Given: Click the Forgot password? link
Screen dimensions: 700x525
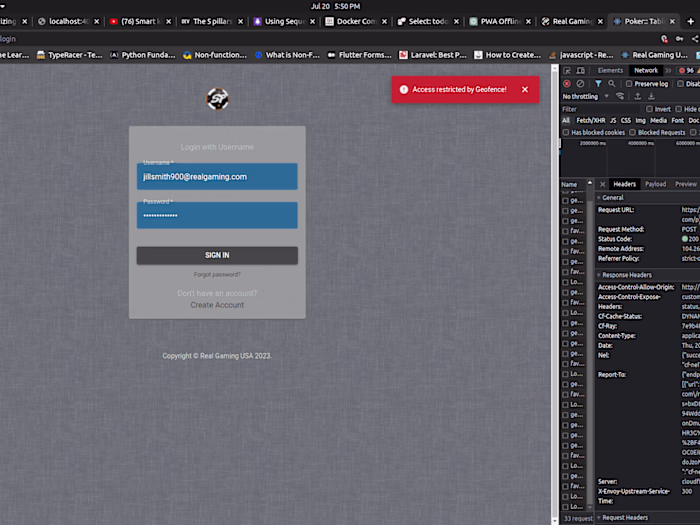Looking at the screenshot, I should pos(217,275).
